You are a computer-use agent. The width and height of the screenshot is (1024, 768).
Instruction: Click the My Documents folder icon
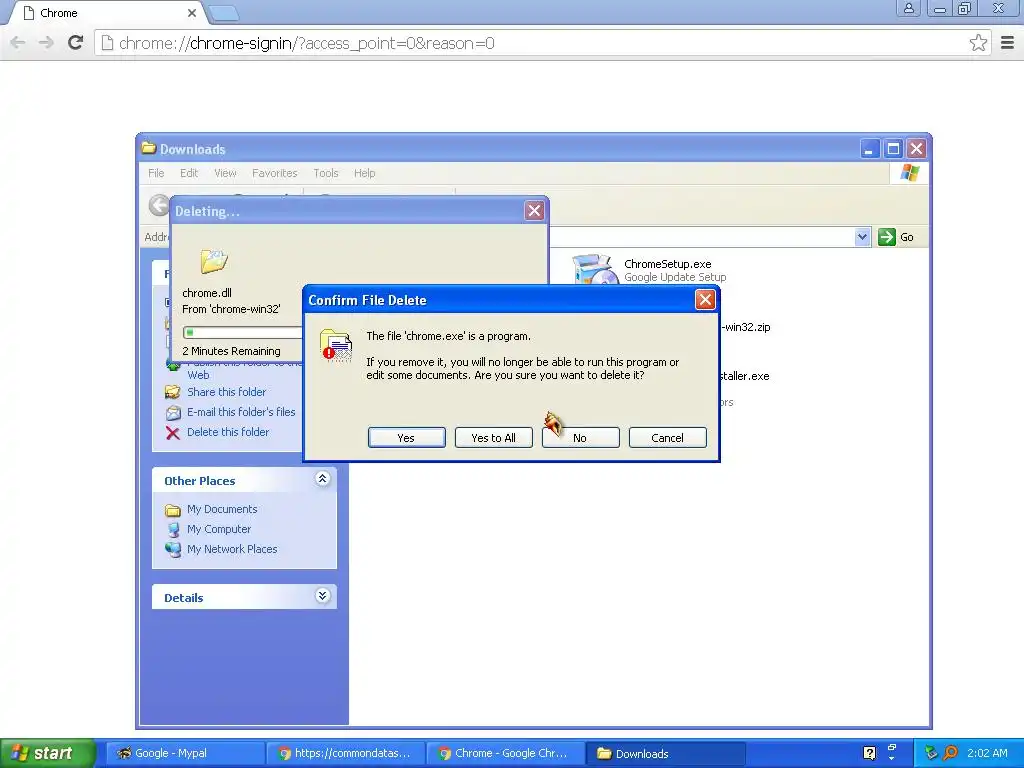point(173,510)
